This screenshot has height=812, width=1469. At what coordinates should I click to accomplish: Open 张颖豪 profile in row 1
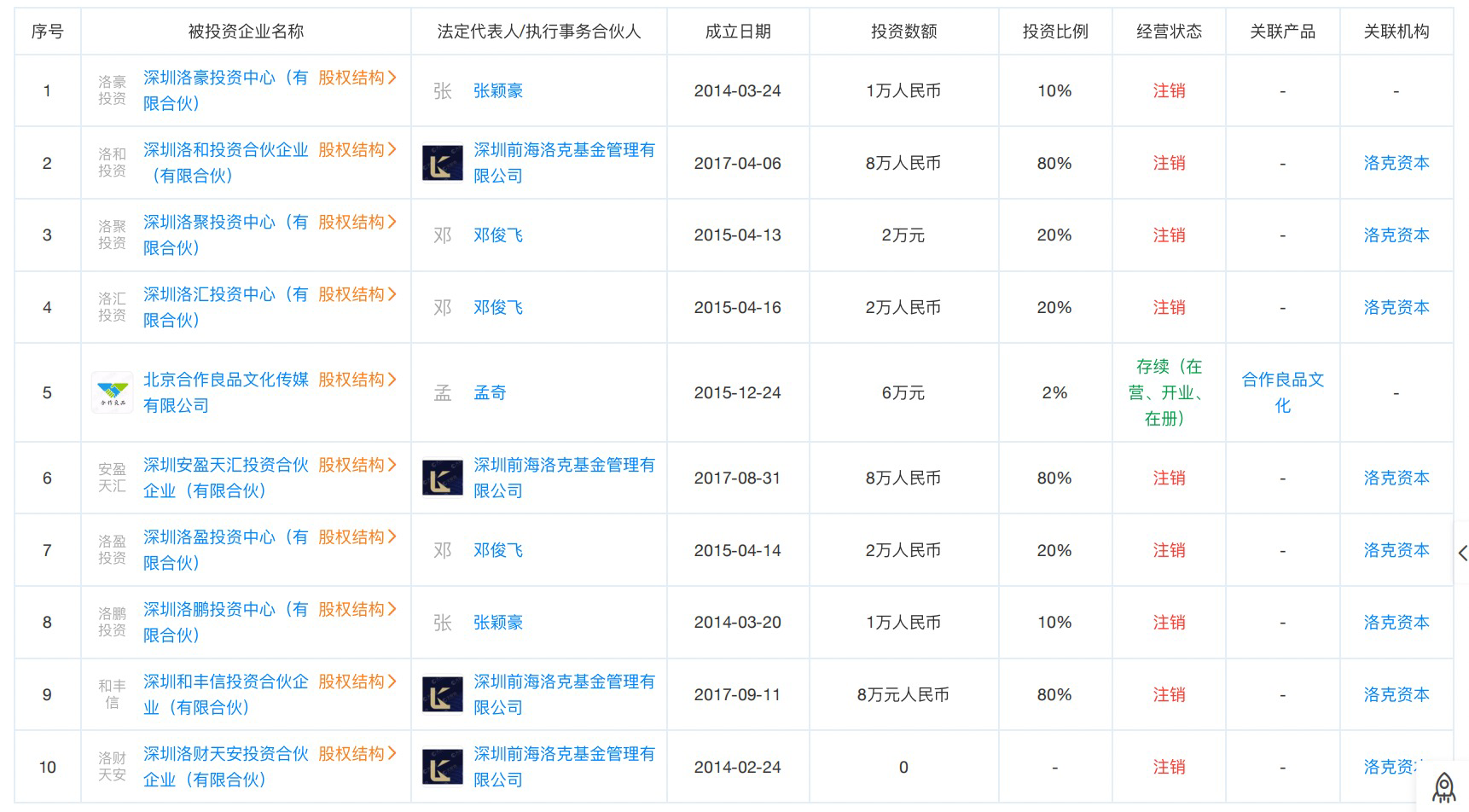click(x=498, y=91)
